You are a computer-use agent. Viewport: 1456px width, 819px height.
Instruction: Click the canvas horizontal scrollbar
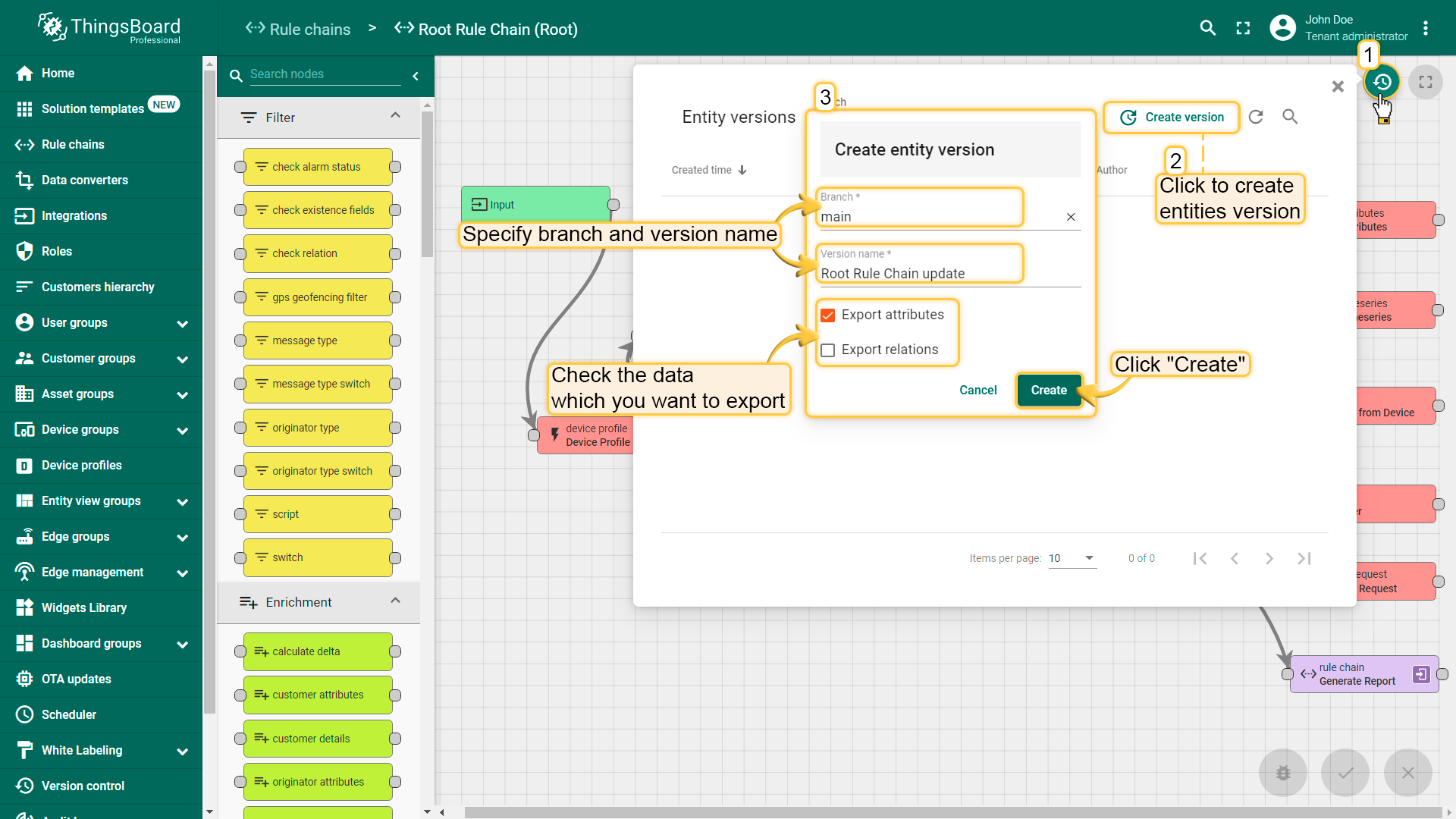coord(952,812)
